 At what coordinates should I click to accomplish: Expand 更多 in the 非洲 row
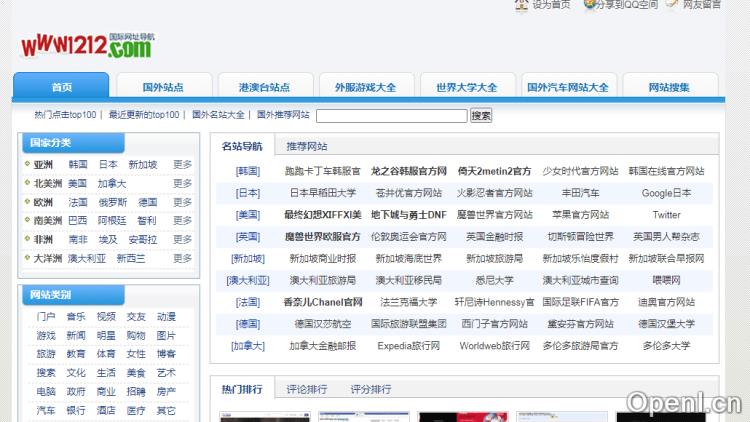[x=182, y=239]
